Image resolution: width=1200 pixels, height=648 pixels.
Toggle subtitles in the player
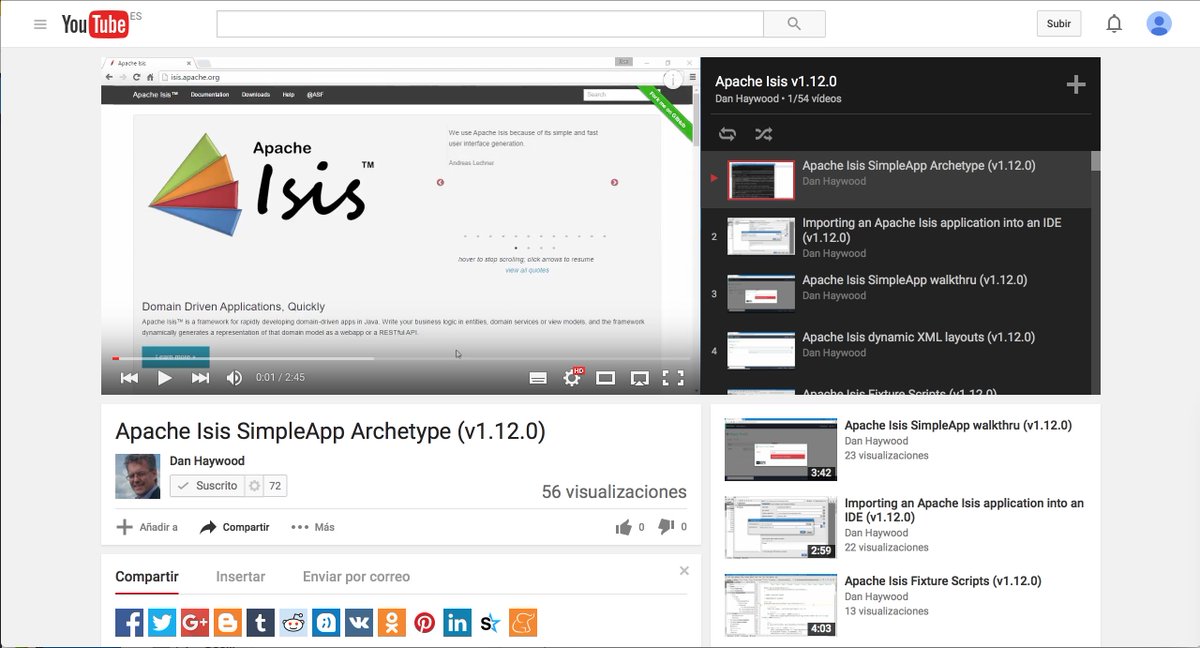coord(538,377)
